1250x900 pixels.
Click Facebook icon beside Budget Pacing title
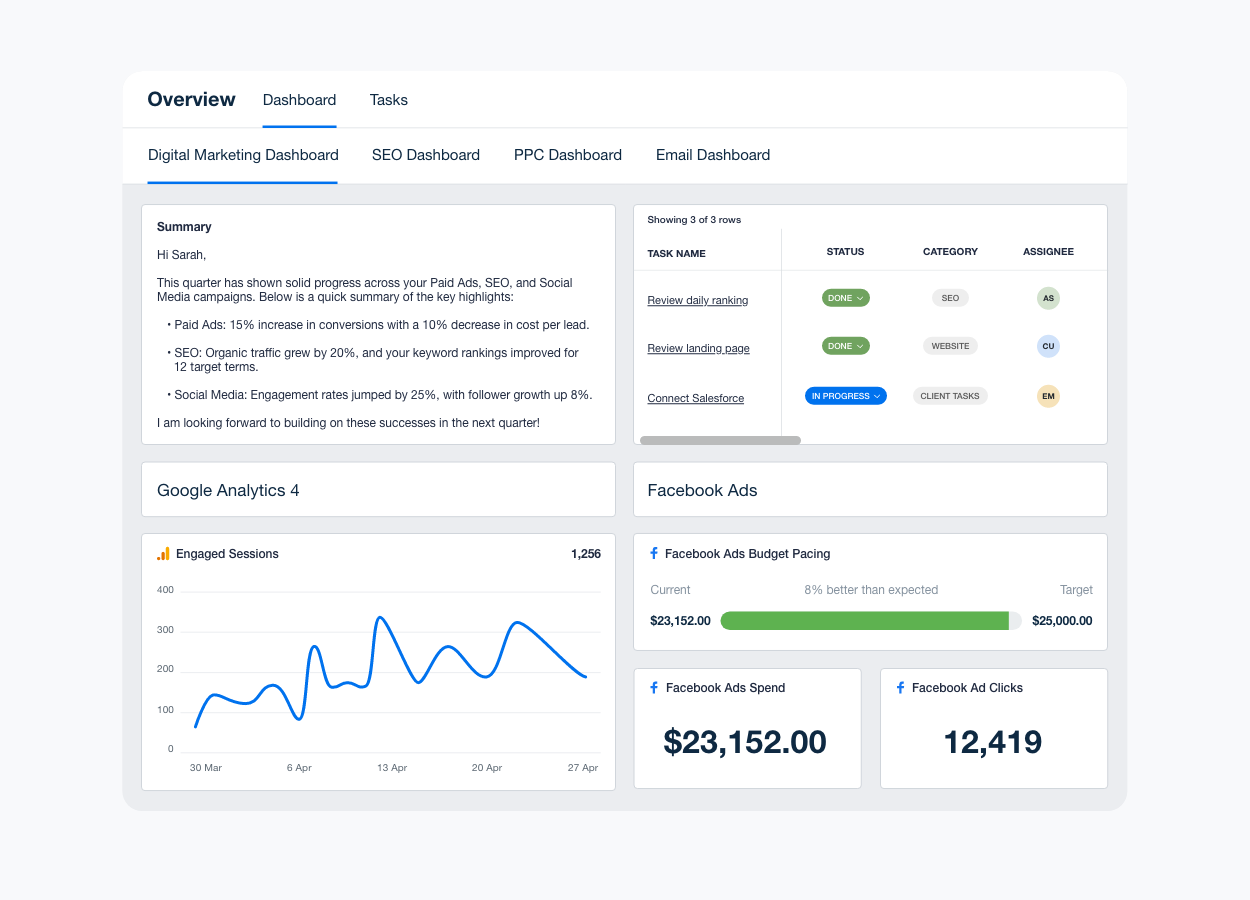point(654,553)
